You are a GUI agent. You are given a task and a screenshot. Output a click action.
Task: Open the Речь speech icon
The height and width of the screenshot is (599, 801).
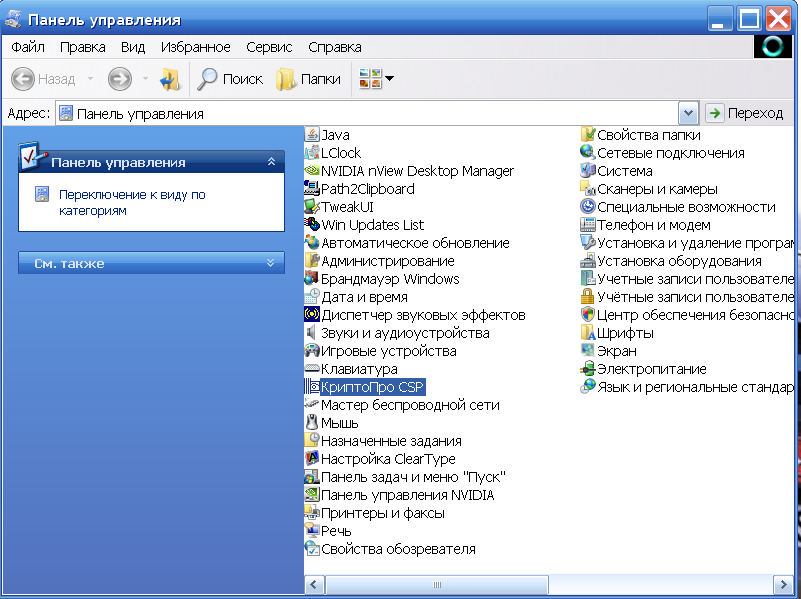(312, 531)
